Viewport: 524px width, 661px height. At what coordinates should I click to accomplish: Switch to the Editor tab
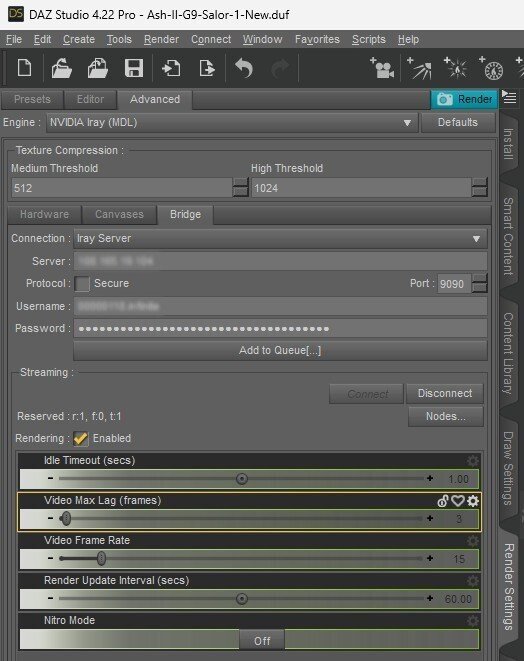(x=90, y=99)
